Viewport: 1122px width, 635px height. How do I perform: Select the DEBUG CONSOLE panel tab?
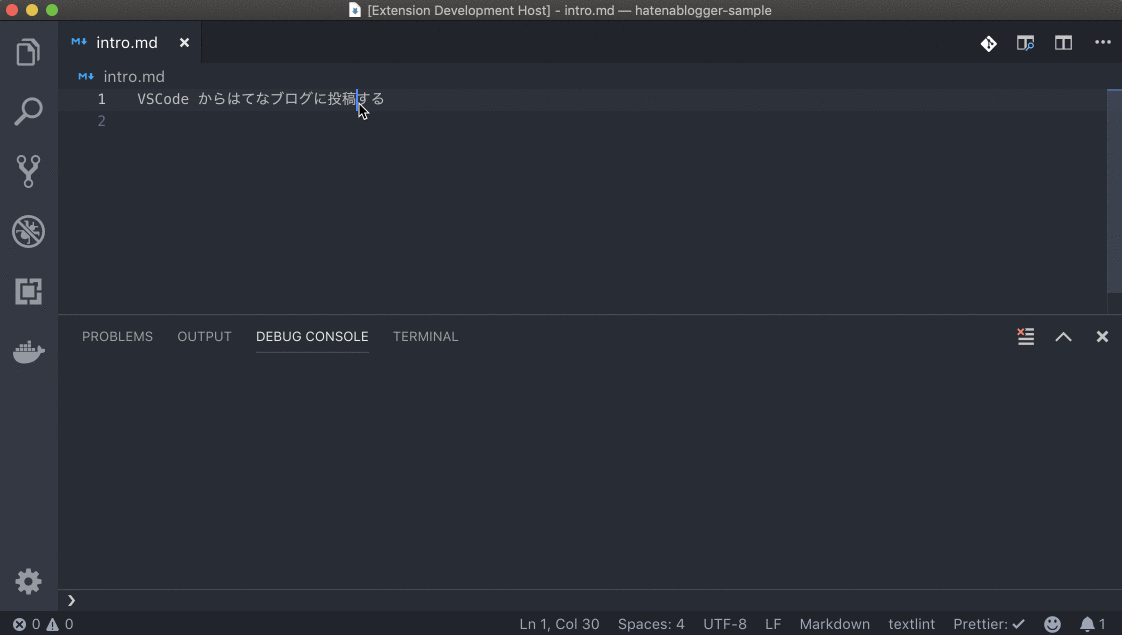pos(312,336)
